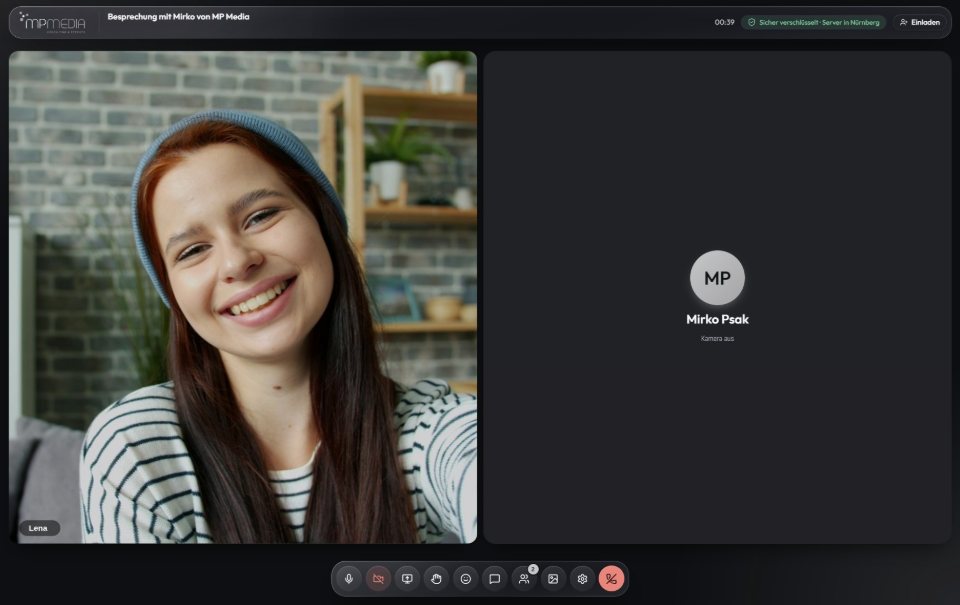Select Lena's video tile

[x=243, y=297]
